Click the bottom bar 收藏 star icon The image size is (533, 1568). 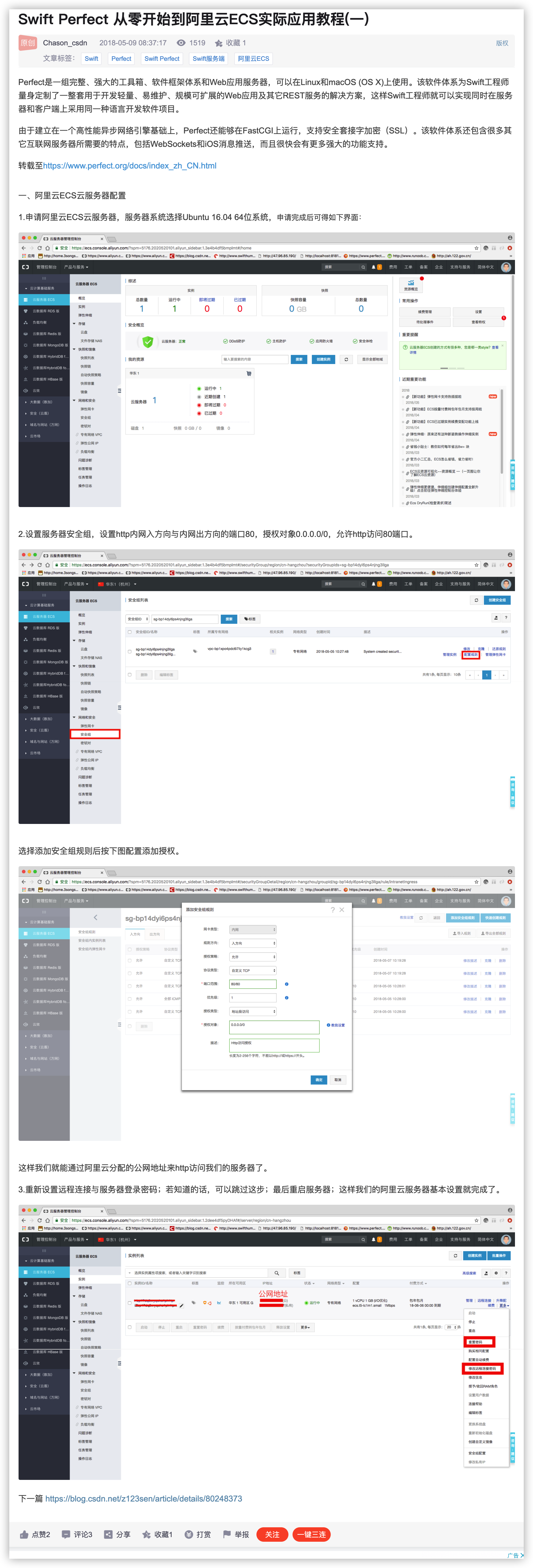pyautogui.click(x=146, y=1535)
